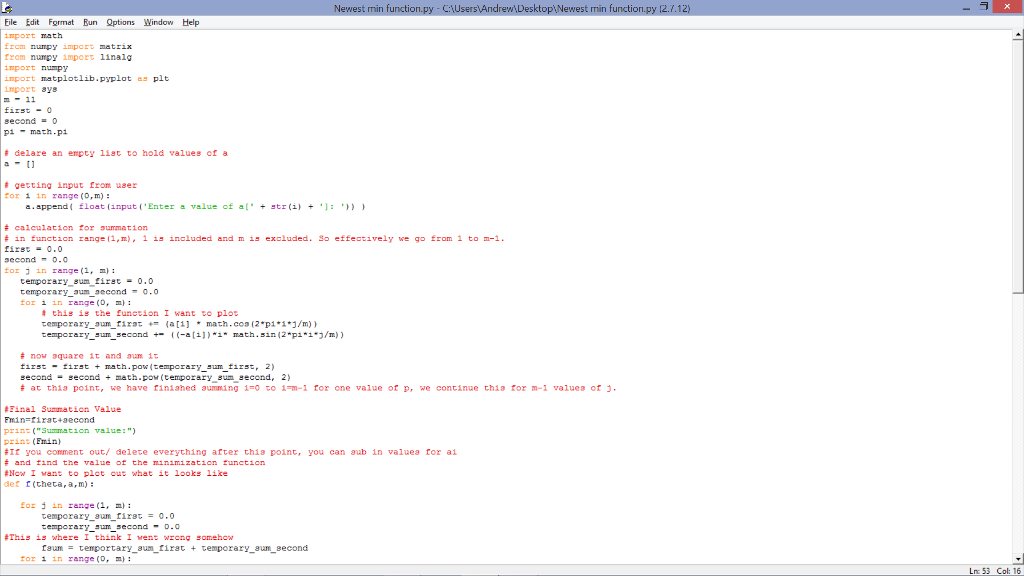The height and width of the screenshot is (576, 1024).
Task: Open the File menu
Action: click(12, 22)
